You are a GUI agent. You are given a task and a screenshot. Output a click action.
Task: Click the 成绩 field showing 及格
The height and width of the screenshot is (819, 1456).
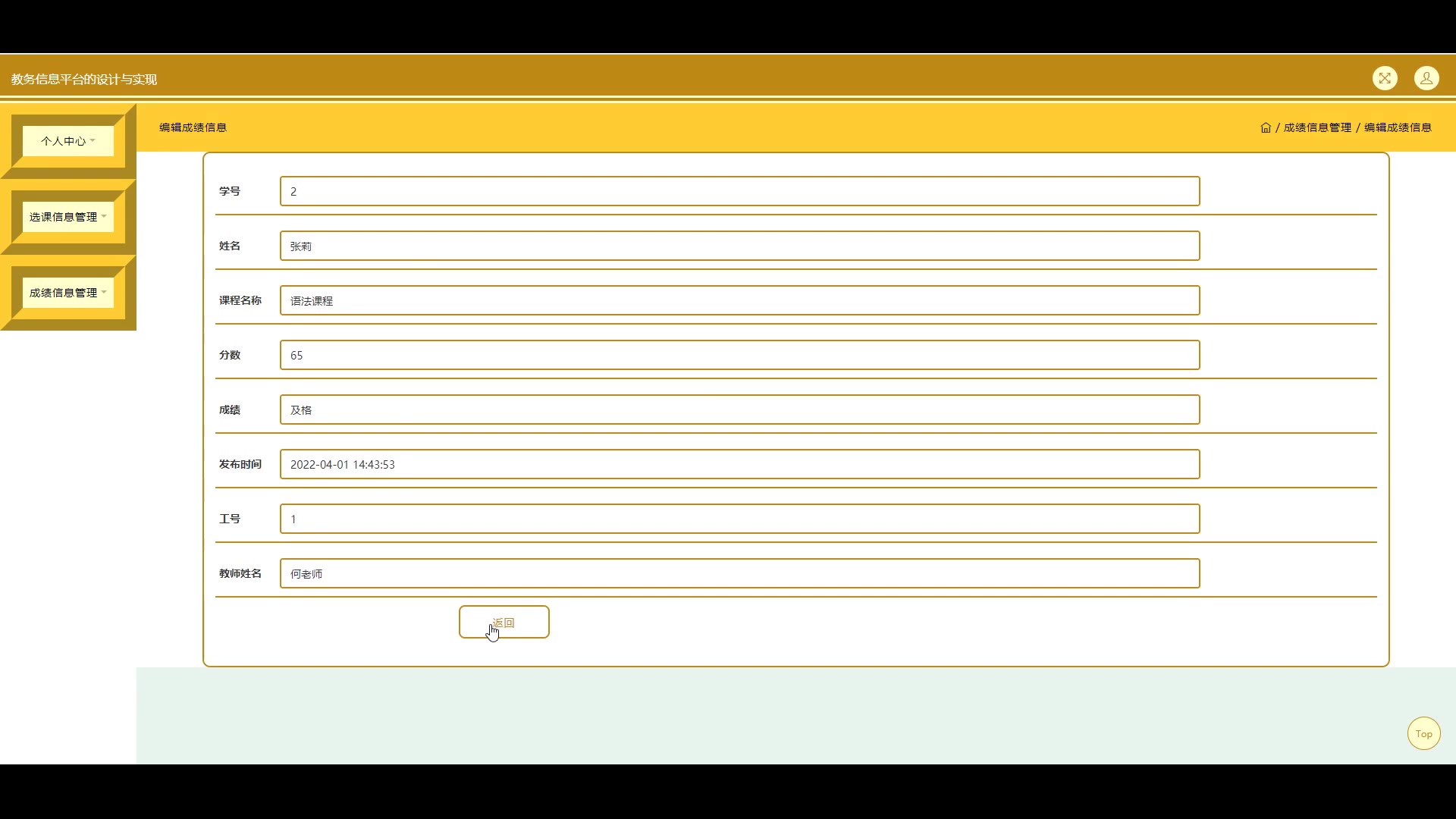click(x=740, y=409)
